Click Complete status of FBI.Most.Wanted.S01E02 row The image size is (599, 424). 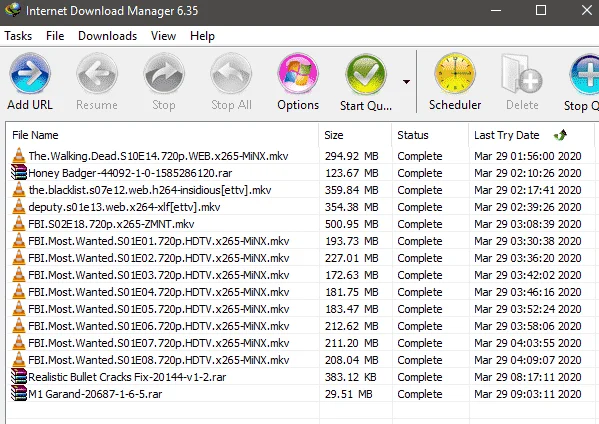click(419, 258)
